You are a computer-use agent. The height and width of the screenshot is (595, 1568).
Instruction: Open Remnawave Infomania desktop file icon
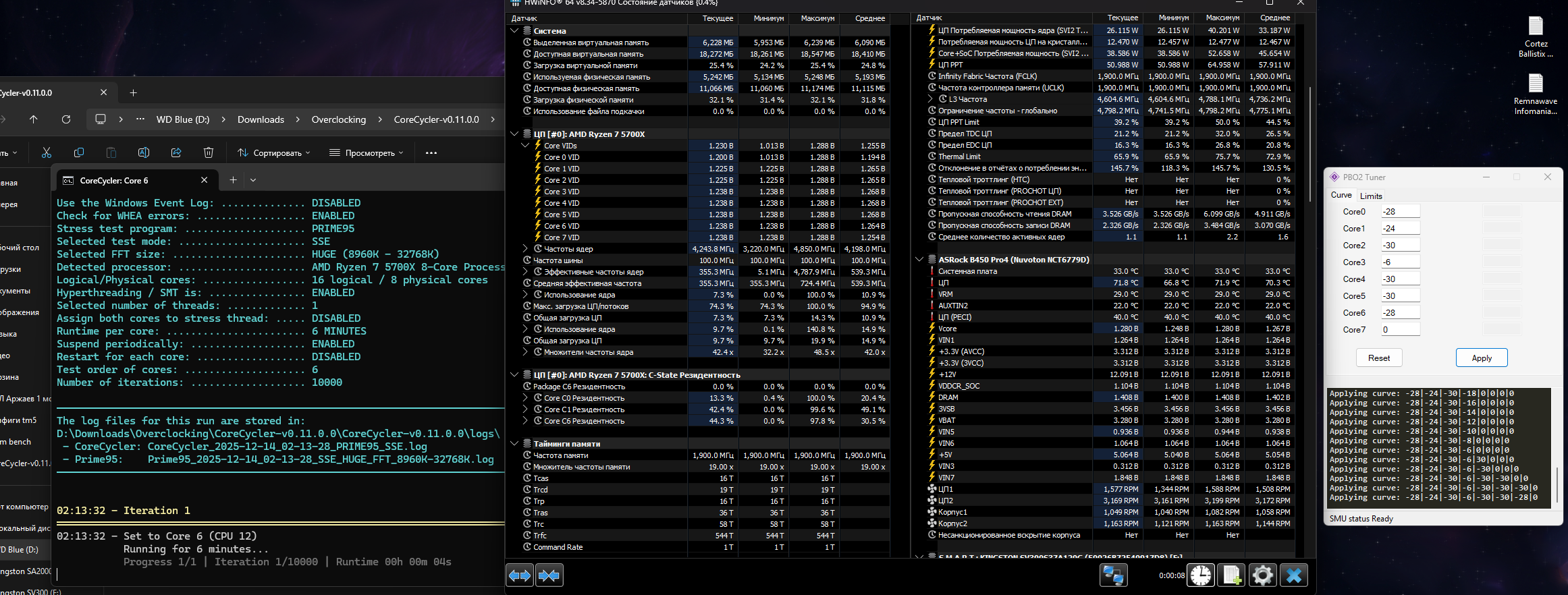(1536, 94)
